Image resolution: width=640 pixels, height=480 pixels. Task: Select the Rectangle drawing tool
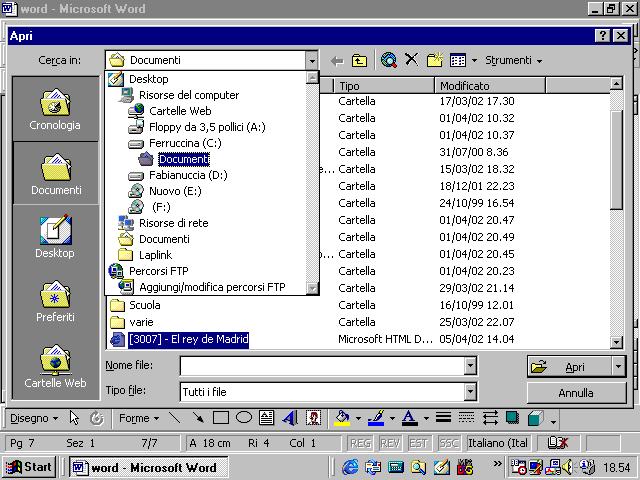click(221, 418)
